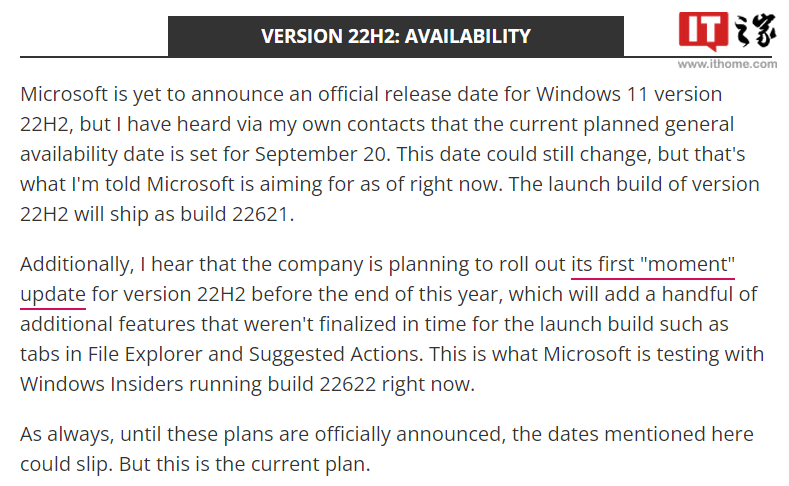This screenshot has height=486, width=789.
Task: Click the "VERSION 22H2: AVAILABILITY" header banner
Action: (396, 36)
